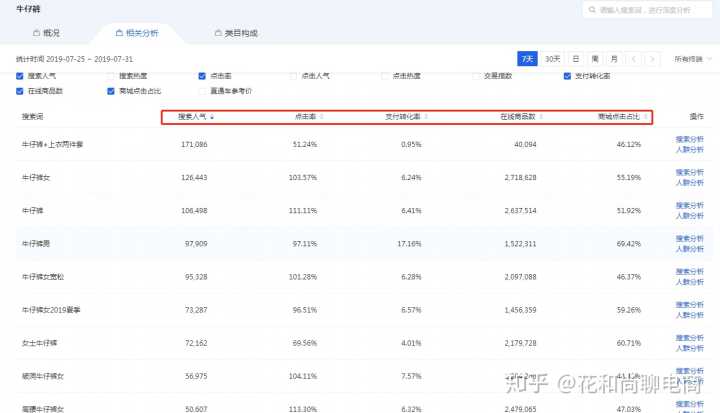Open 搜索分析 for 牛仔裤女
The height and width of the screenshot is (413, 720).
coord(690,173)
